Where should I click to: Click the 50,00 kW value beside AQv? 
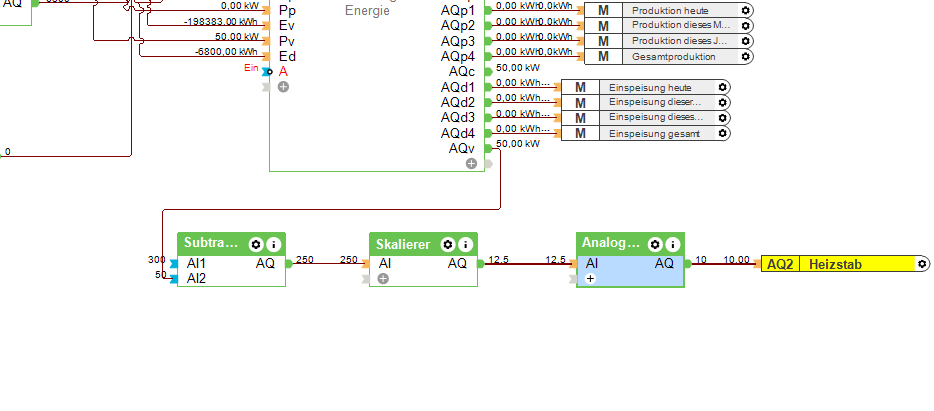tap(518, 144)
